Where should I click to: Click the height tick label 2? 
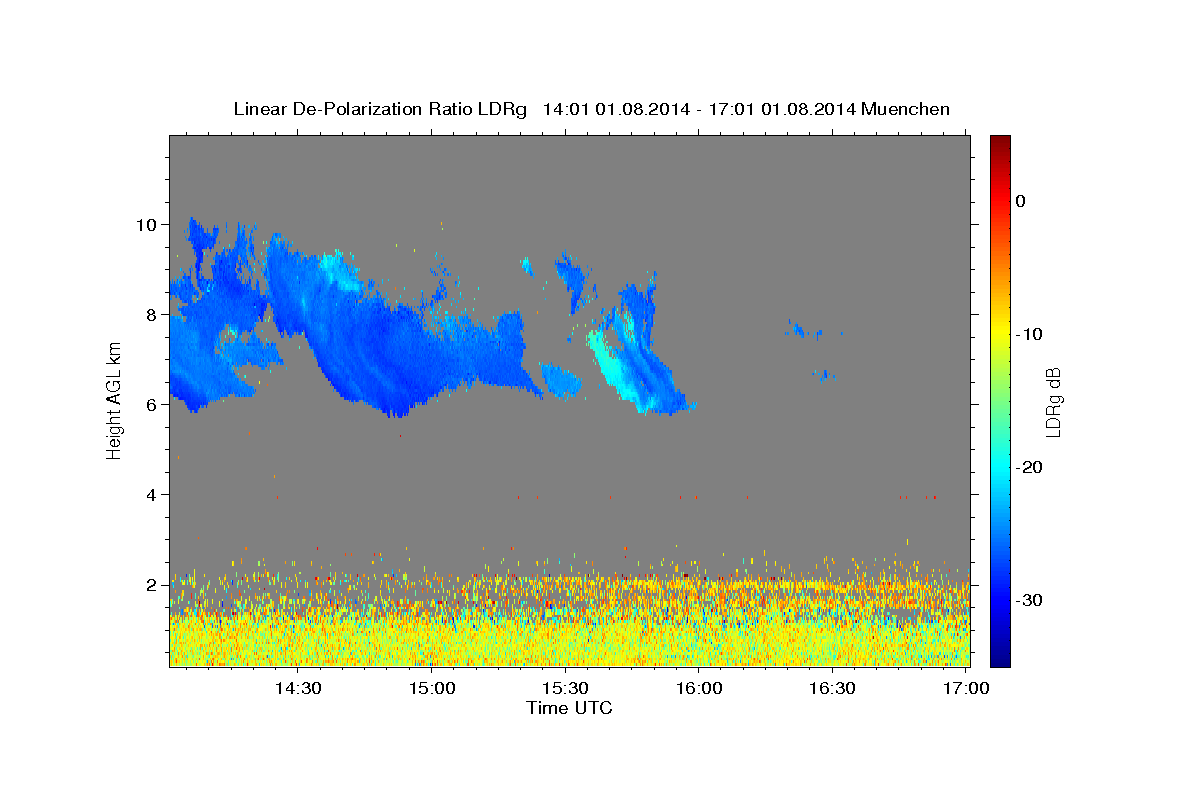(x=152, y=584)
